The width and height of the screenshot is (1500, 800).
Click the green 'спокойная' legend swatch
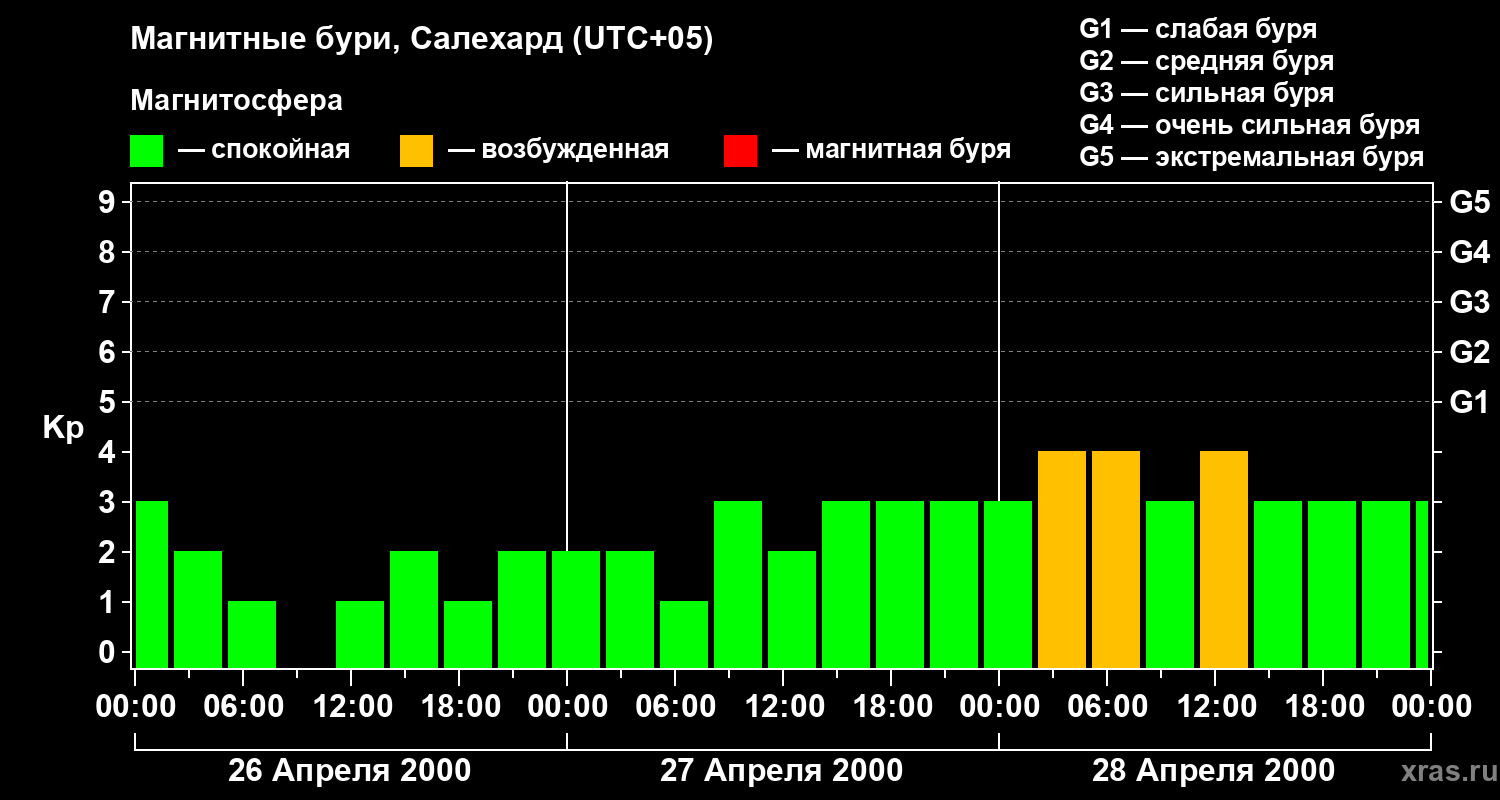coord(147,151)
